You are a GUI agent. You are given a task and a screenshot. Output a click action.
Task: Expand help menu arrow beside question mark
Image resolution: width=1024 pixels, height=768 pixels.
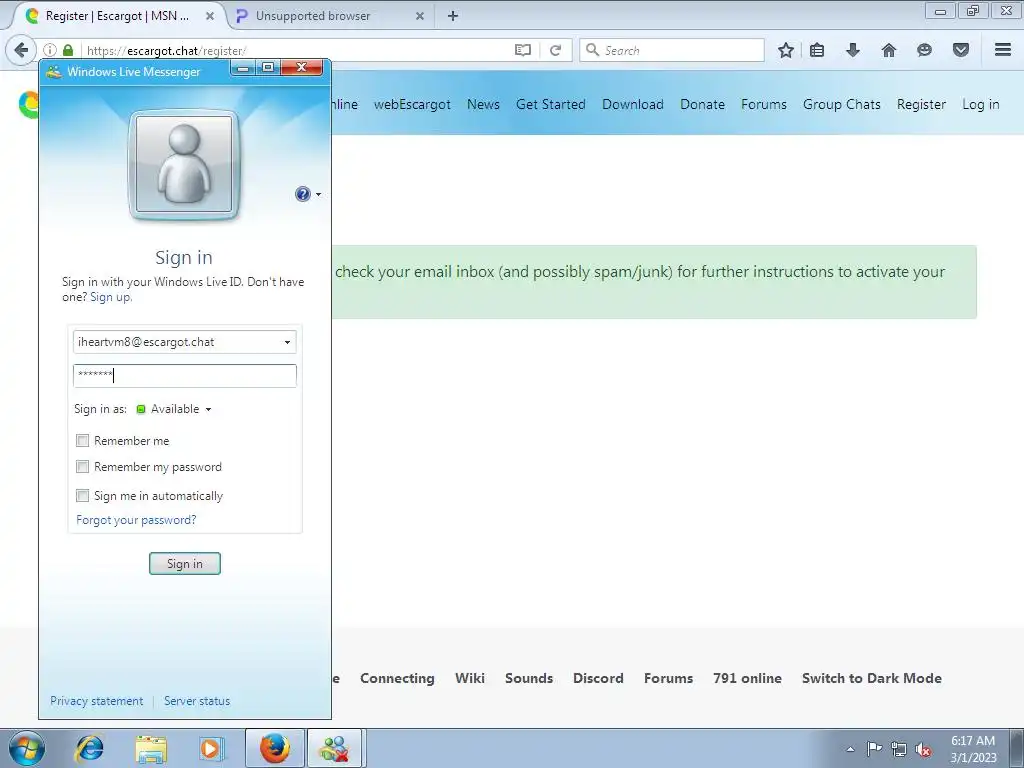click(318, 194)
